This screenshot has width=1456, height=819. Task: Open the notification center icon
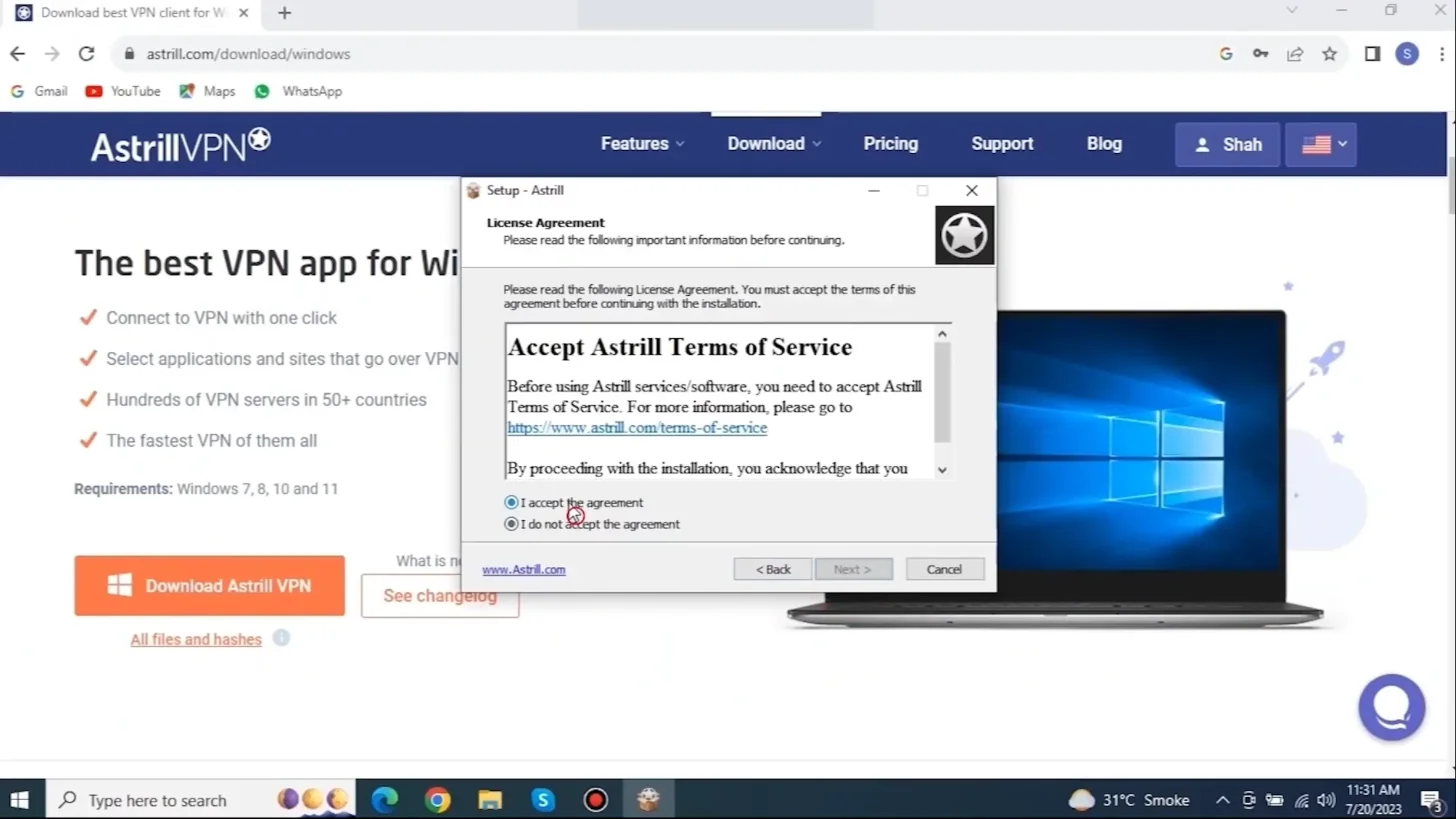(x=1430, y=800)
